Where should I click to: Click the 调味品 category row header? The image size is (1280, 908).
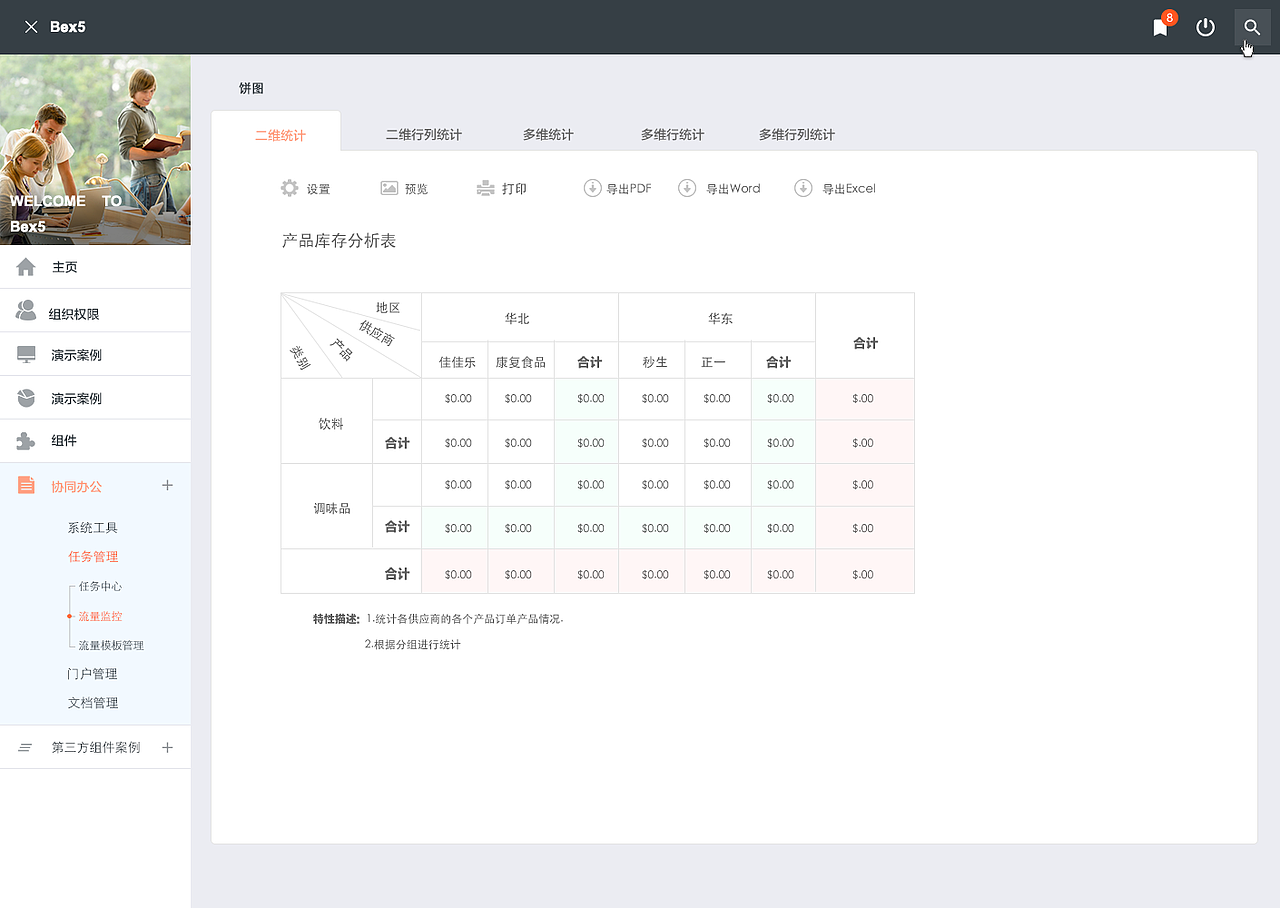point(327,507)
